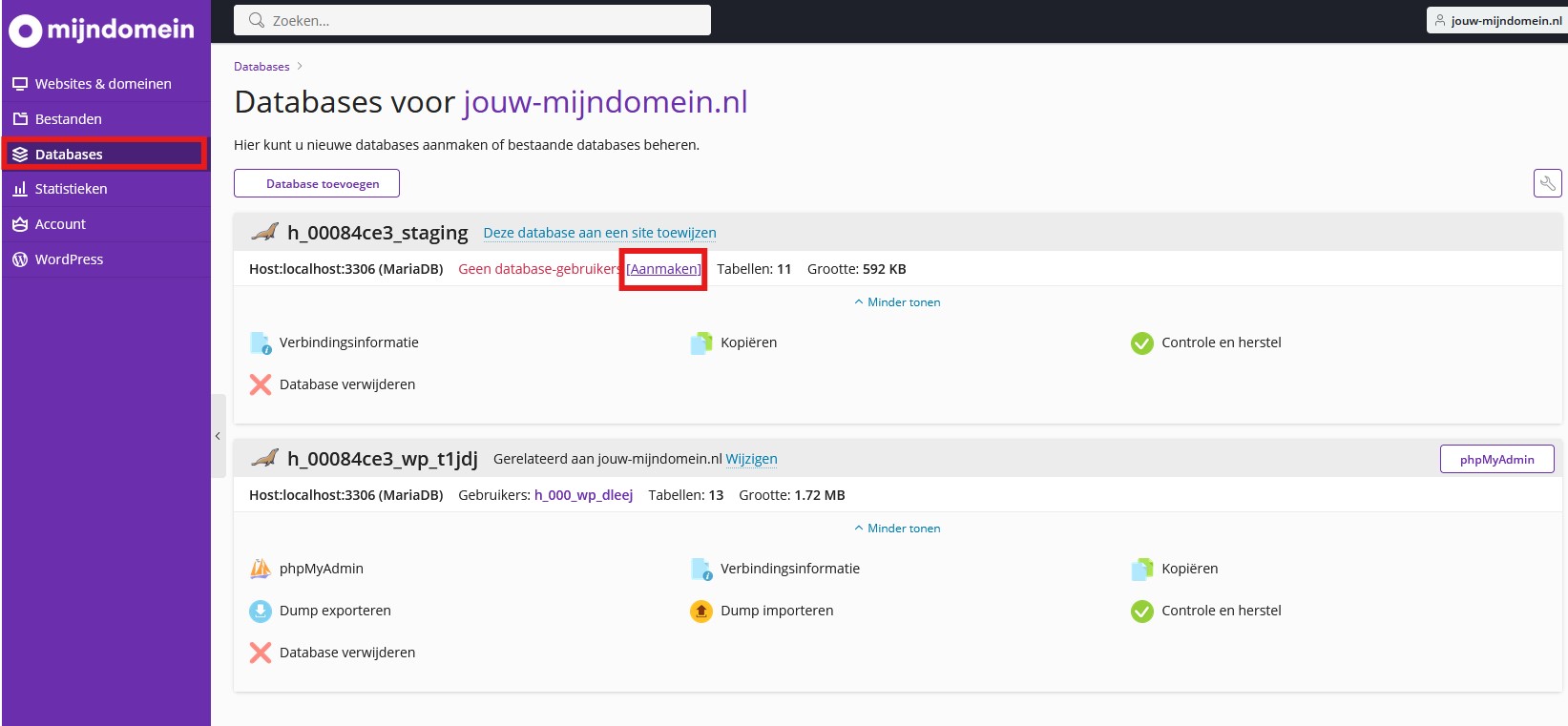Click red X to delete staging database
This screenshot has width=1568, height=726.
pyautogui.click(x=261, y=384)
